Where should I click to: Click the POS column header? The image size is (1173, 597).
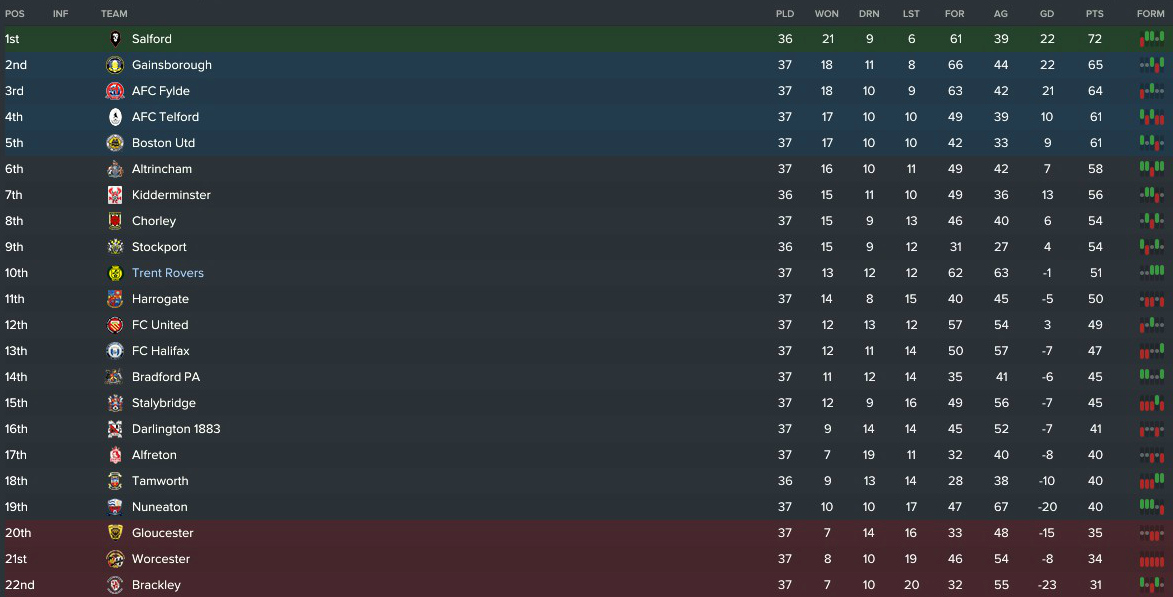(14, 13)
